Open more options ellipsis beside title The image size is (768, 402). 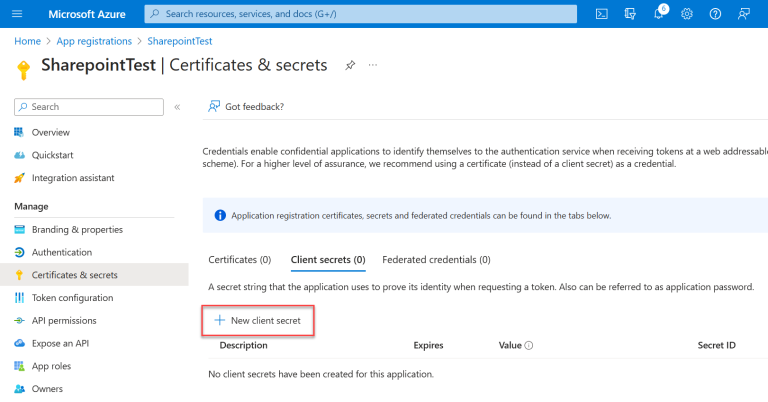373,65
